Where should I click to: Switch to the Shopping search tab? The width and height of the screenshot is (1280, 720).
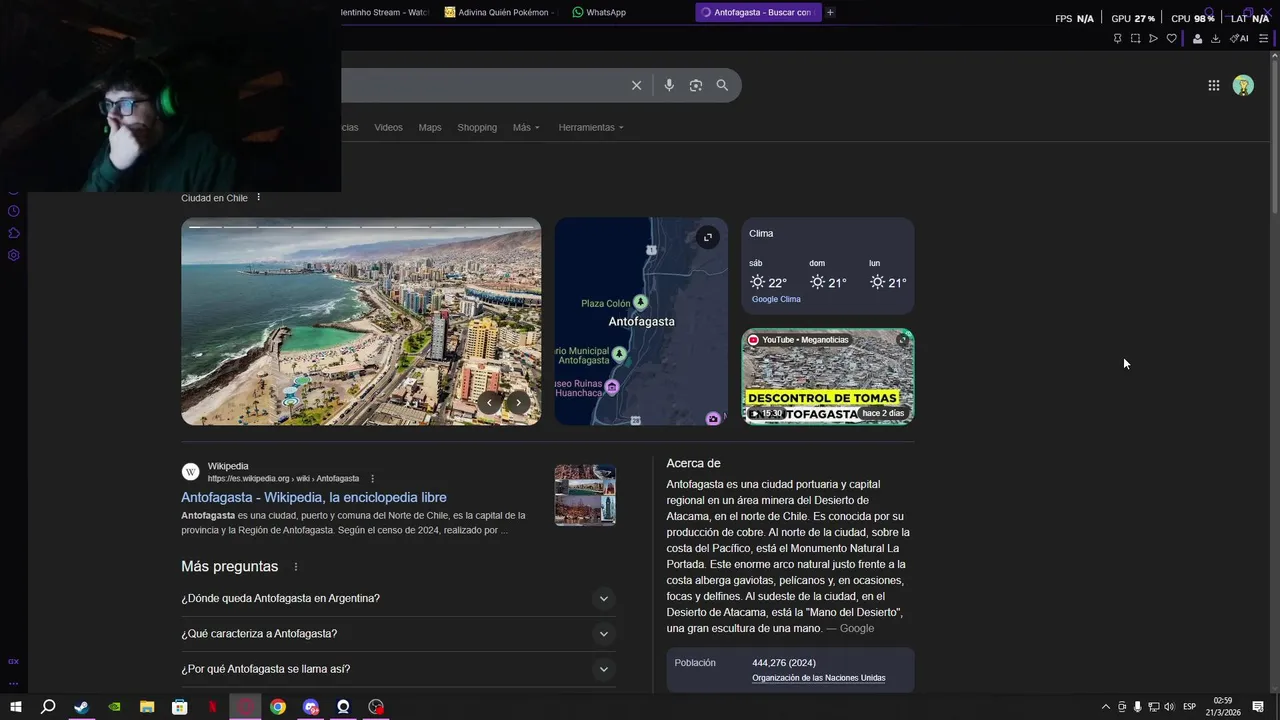[x=477, y=127]
